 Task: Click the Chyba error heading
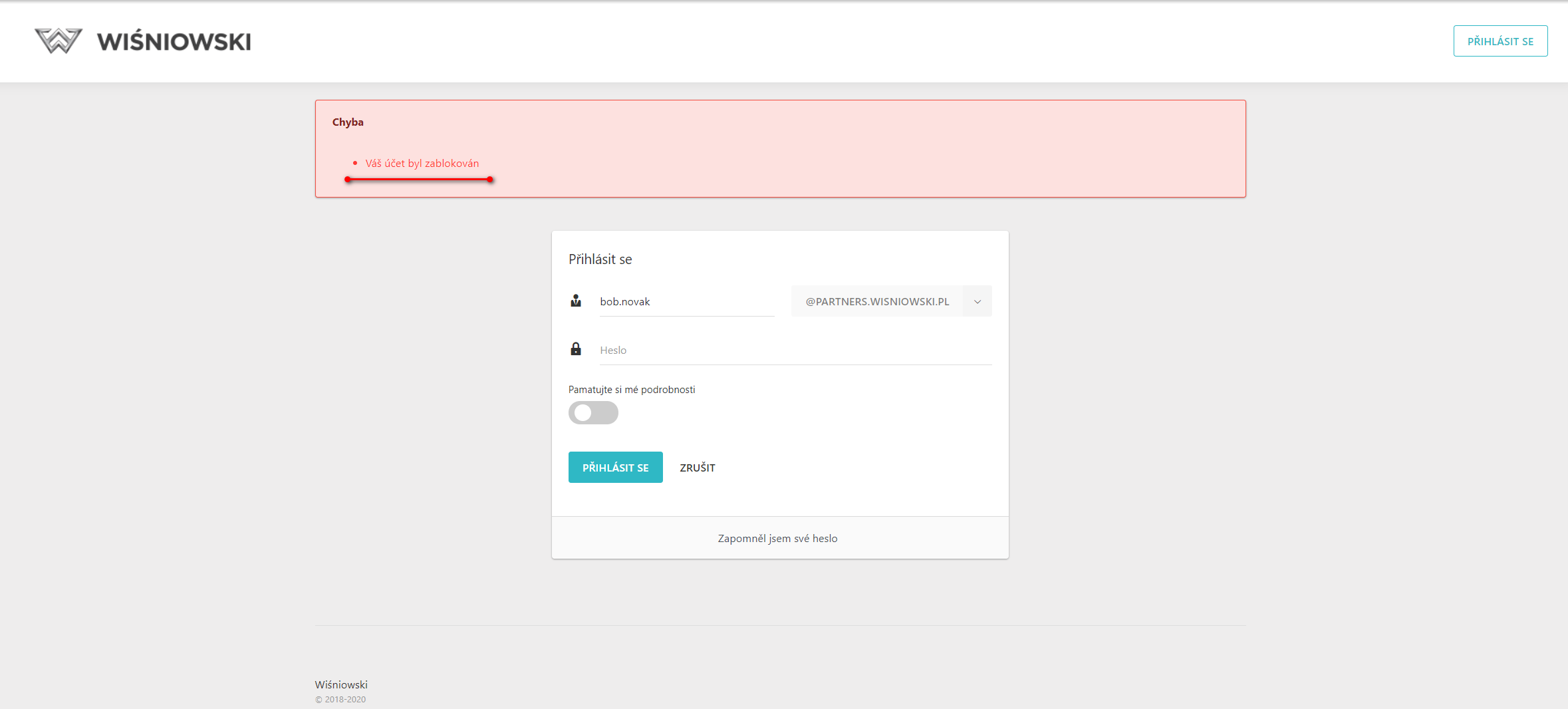[x=348, y=122]
